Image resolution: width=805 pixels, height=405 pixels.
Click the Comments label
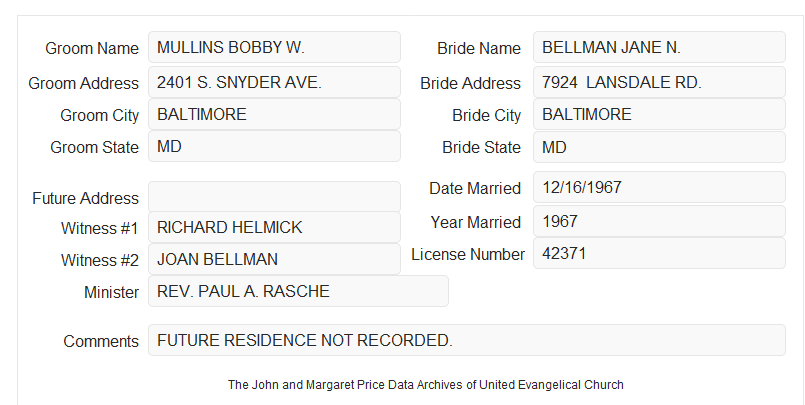click(x=101, y=341)
